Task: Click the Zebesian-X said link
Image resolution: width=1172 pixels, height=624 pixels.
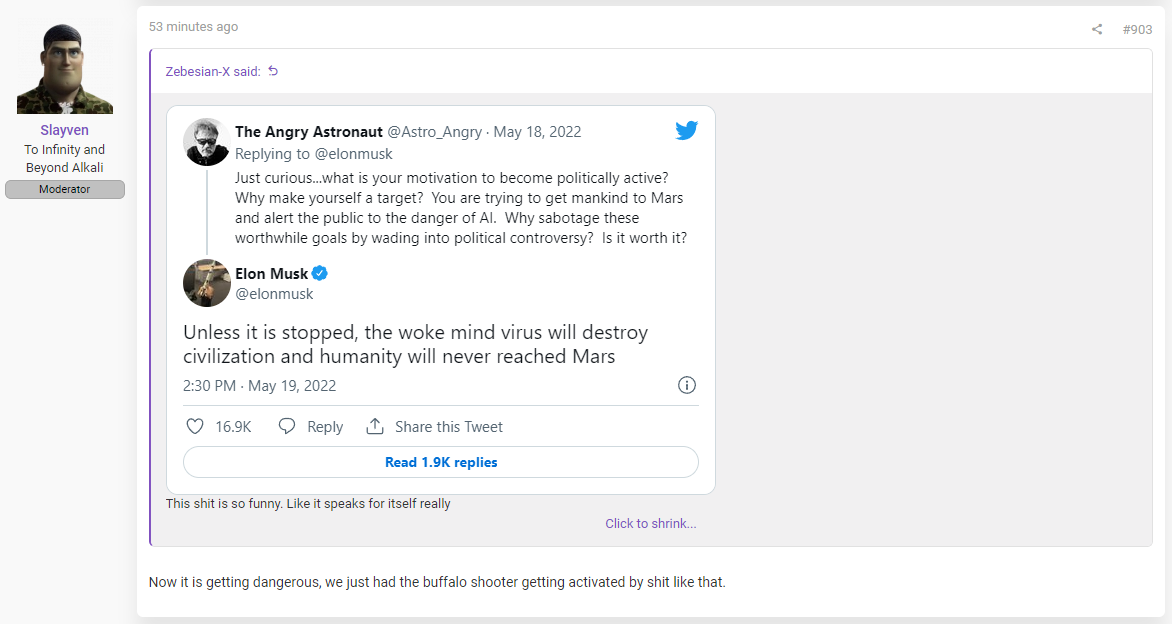Action: point(213,72)
